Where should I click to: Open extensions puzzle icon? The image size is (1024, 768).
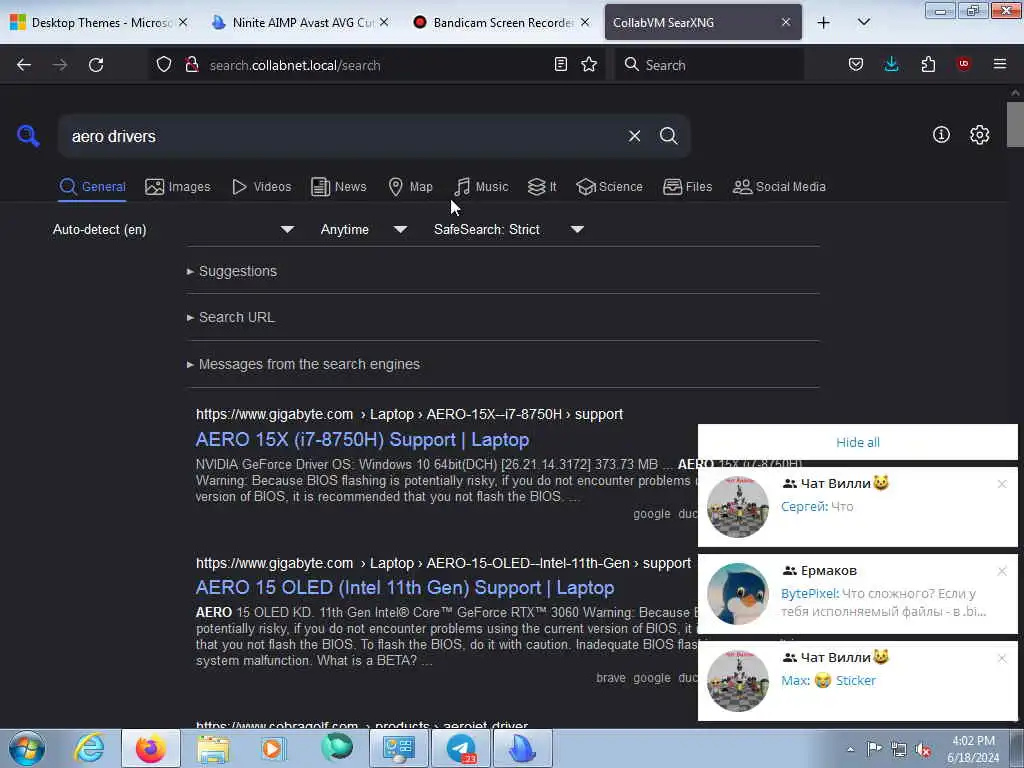point(928,64)
